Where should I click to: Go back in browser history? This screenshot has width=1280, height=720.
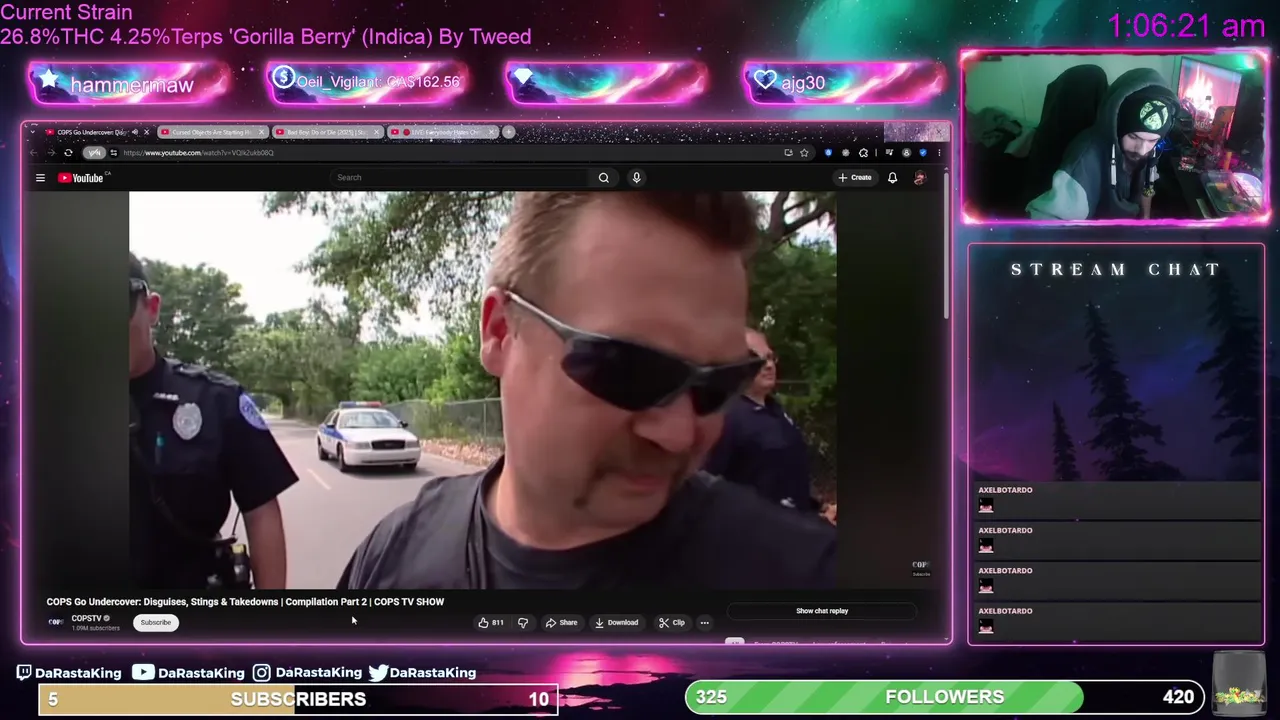point(34,153)
